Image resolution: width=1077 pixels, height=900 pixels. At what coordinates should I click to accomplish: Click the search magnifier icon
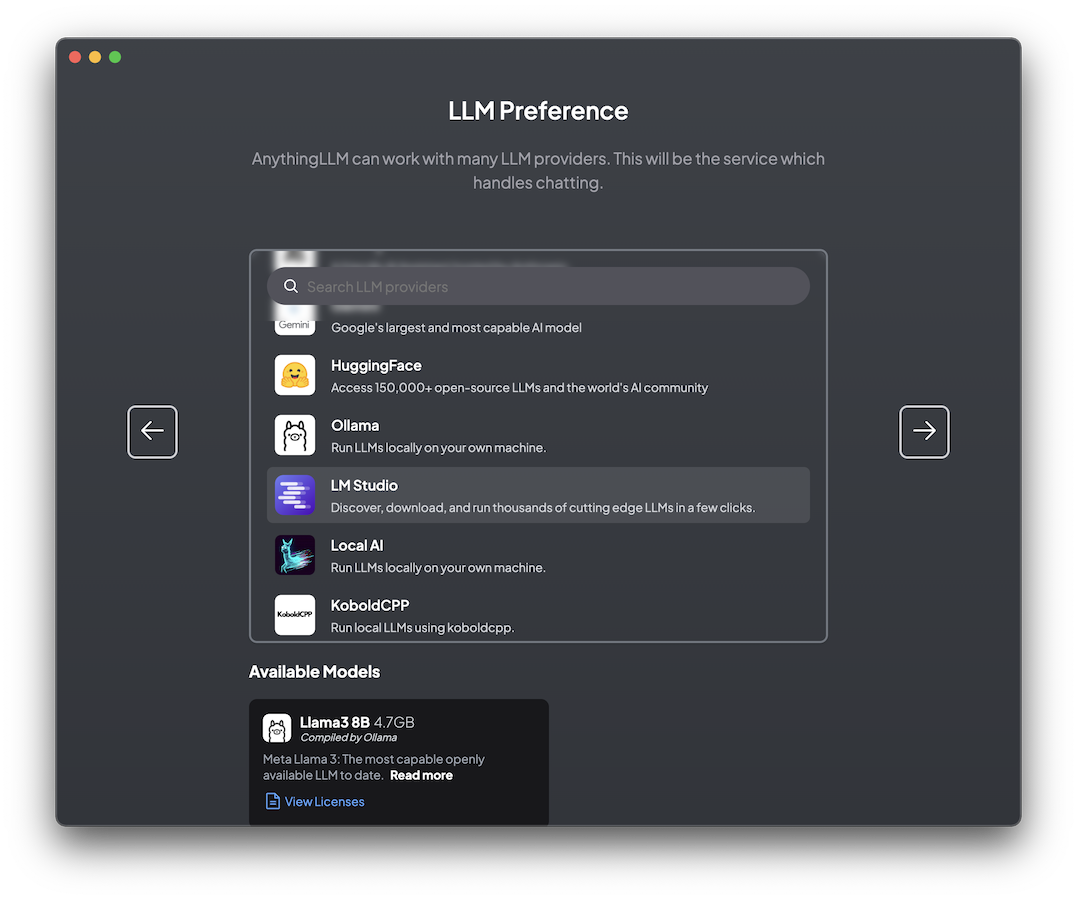(291, 286)
